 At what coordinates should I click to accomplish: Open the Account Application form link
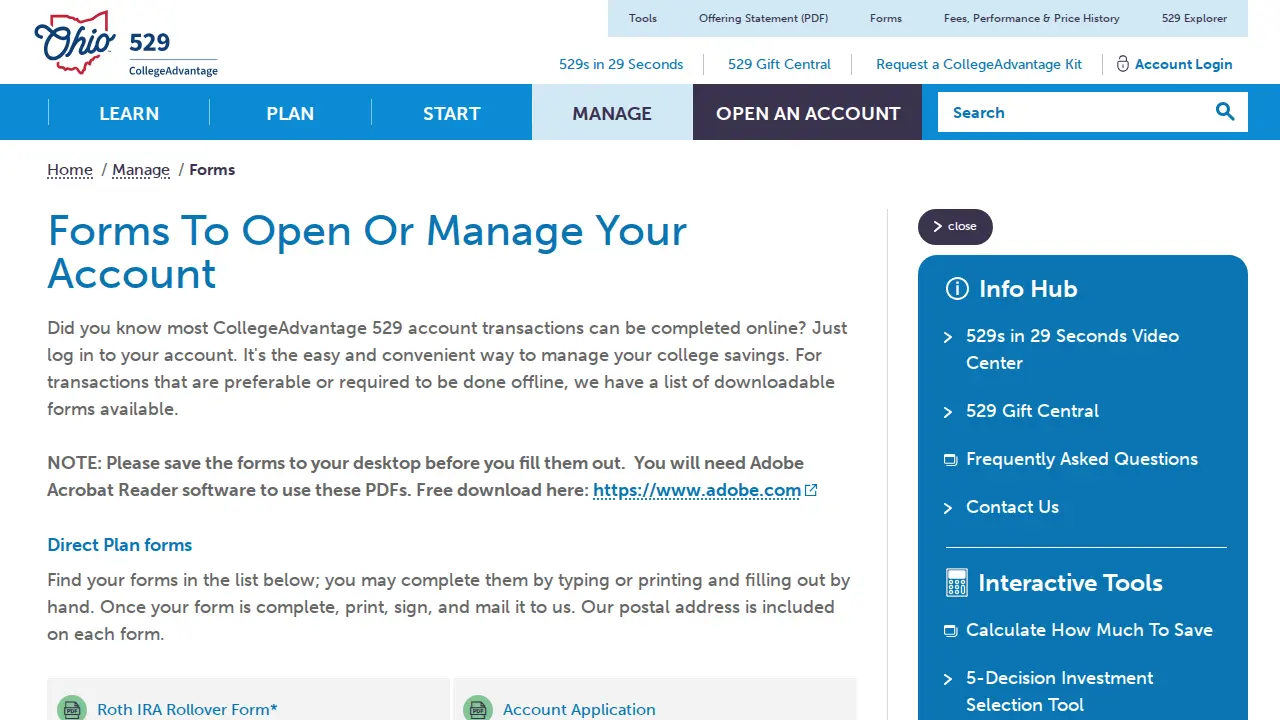pyautogui.click(x=579, y=709)
